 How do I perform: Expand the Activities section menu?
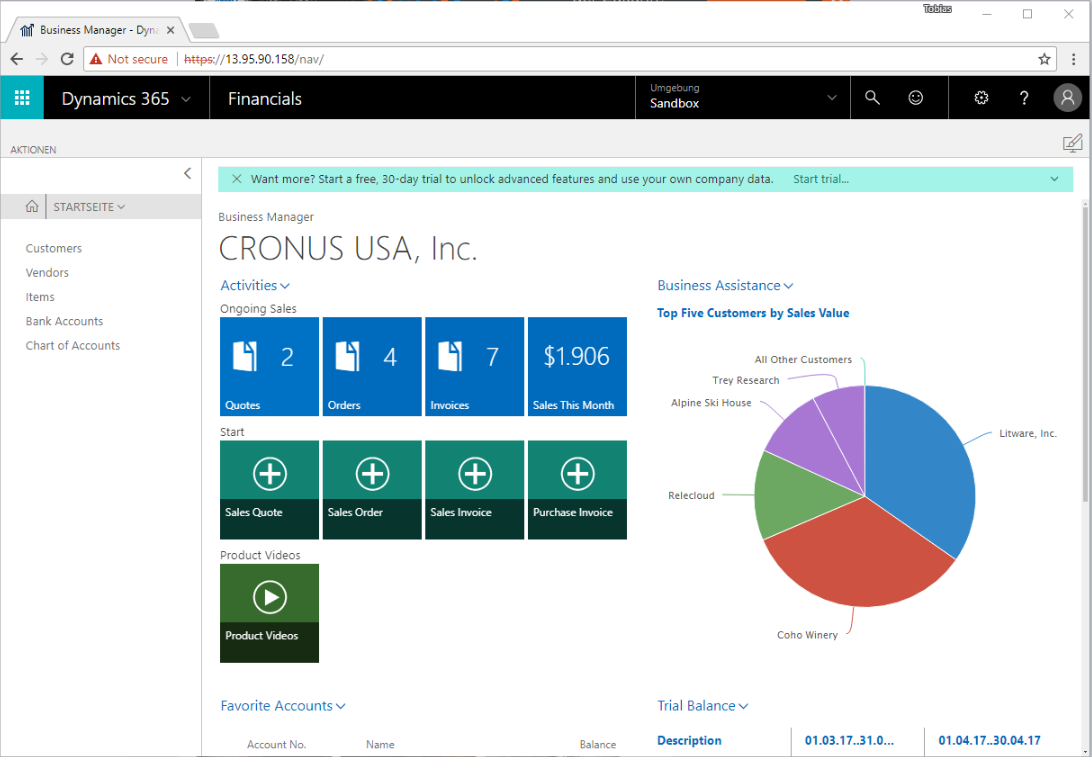point(255,285)
